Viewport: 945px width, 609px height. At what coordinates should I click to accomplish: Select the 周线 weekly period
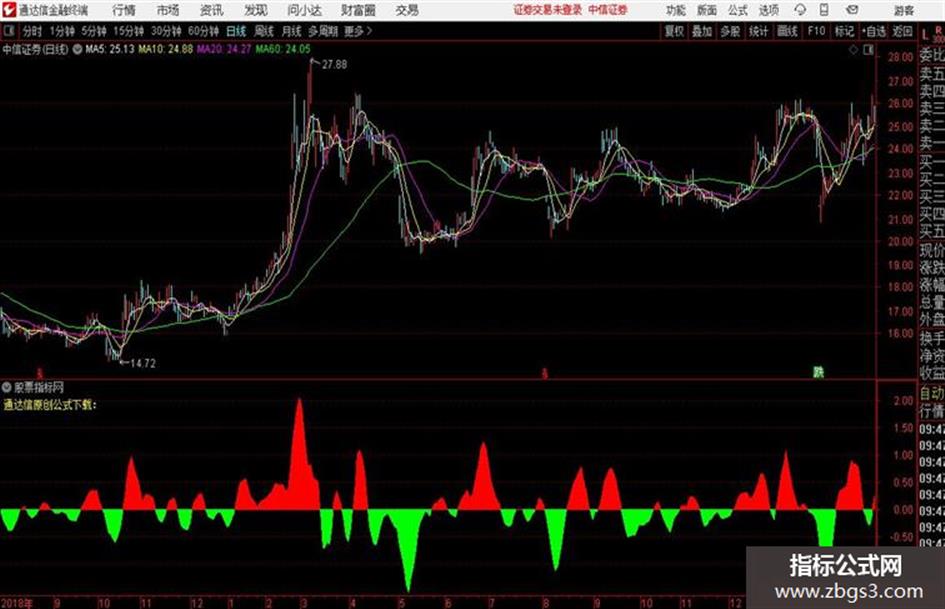tap(264, 31)
